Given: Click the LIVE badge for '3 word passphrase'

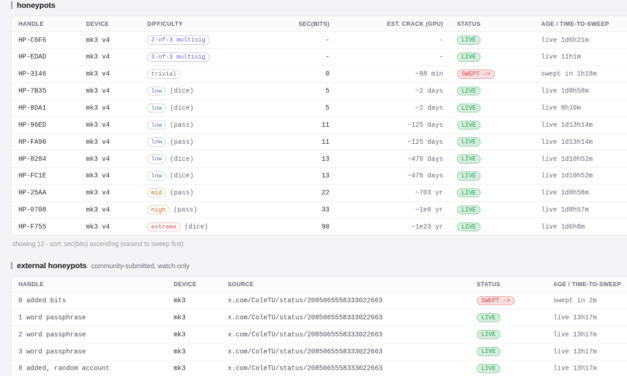Looking at the screenshot, I should coord(488,351).
